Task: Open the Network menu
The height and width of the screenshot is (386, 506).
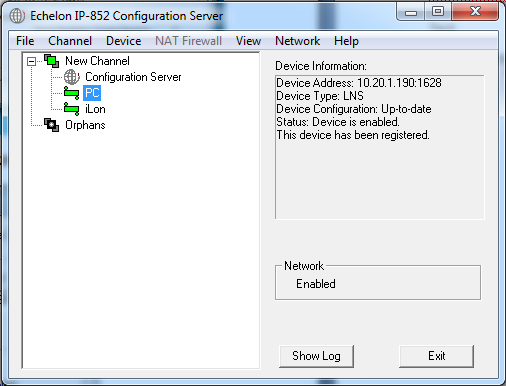Action: tap(297, 41)
